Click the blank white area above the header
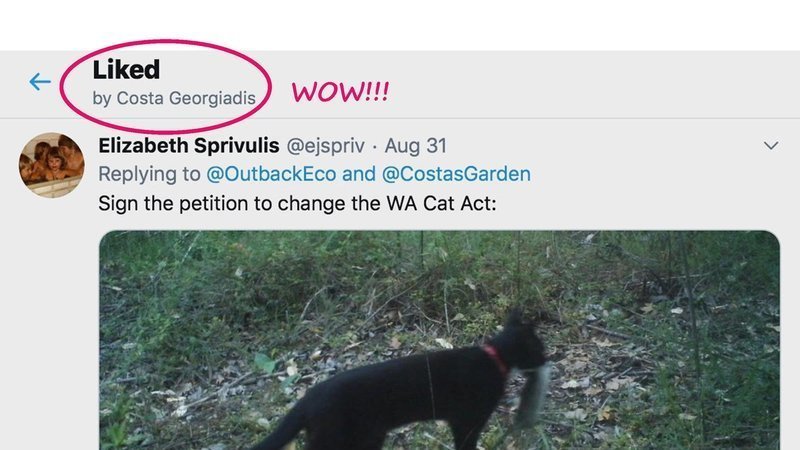The height and width of the screenshot is (450, 800). (x=400, y=25)
